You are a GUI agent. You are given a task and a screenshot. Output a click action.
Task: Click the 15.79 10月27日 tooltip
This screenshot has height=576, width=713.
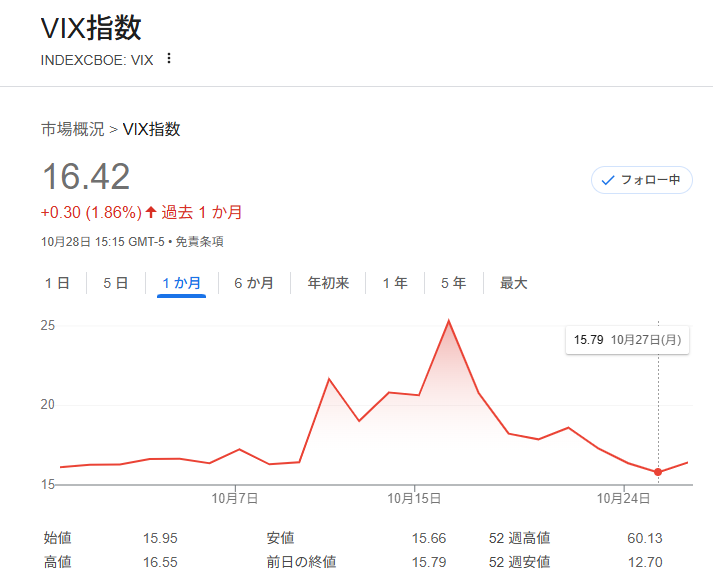627,340
